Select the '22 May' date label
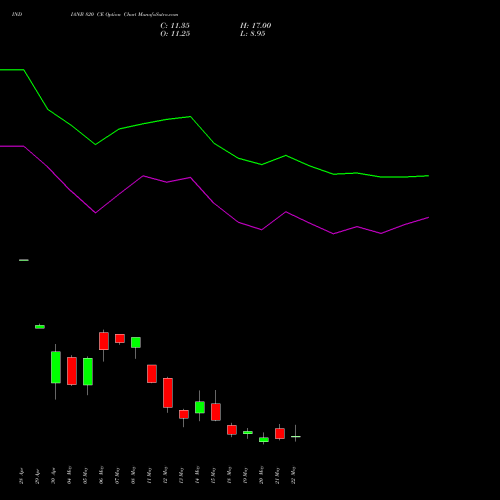The width and height of the screenshot is (500, 500). (293, 475)
